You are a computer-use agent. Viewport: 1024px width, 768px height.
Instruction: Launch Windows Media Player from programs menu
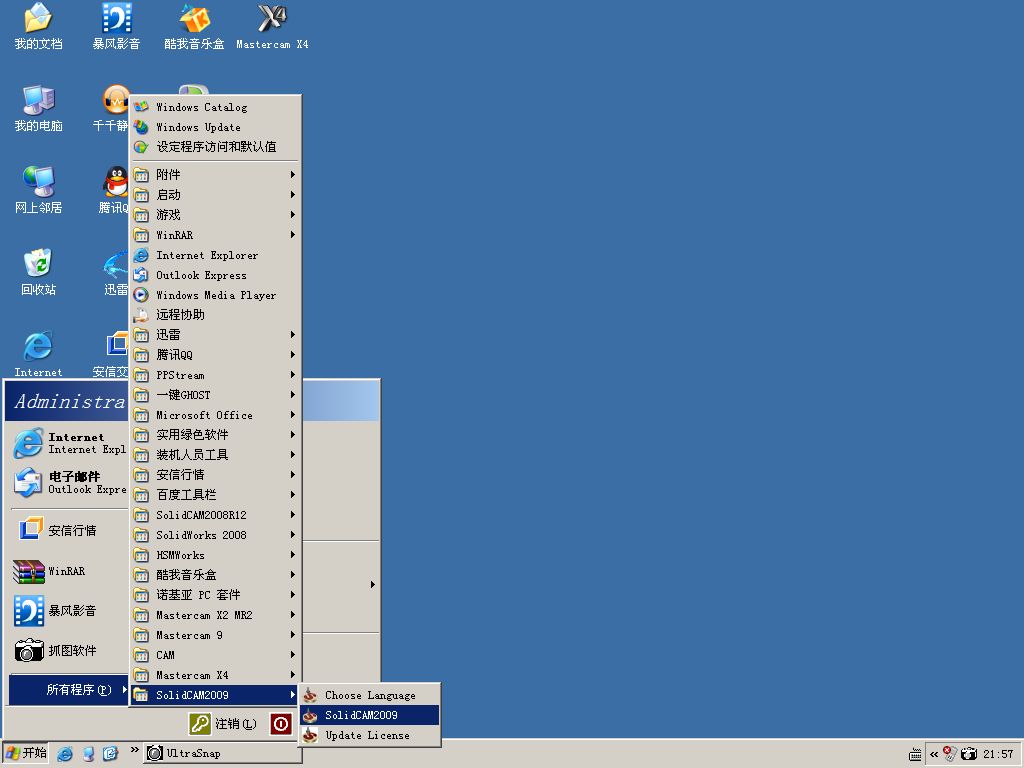[x=216, y=295]
